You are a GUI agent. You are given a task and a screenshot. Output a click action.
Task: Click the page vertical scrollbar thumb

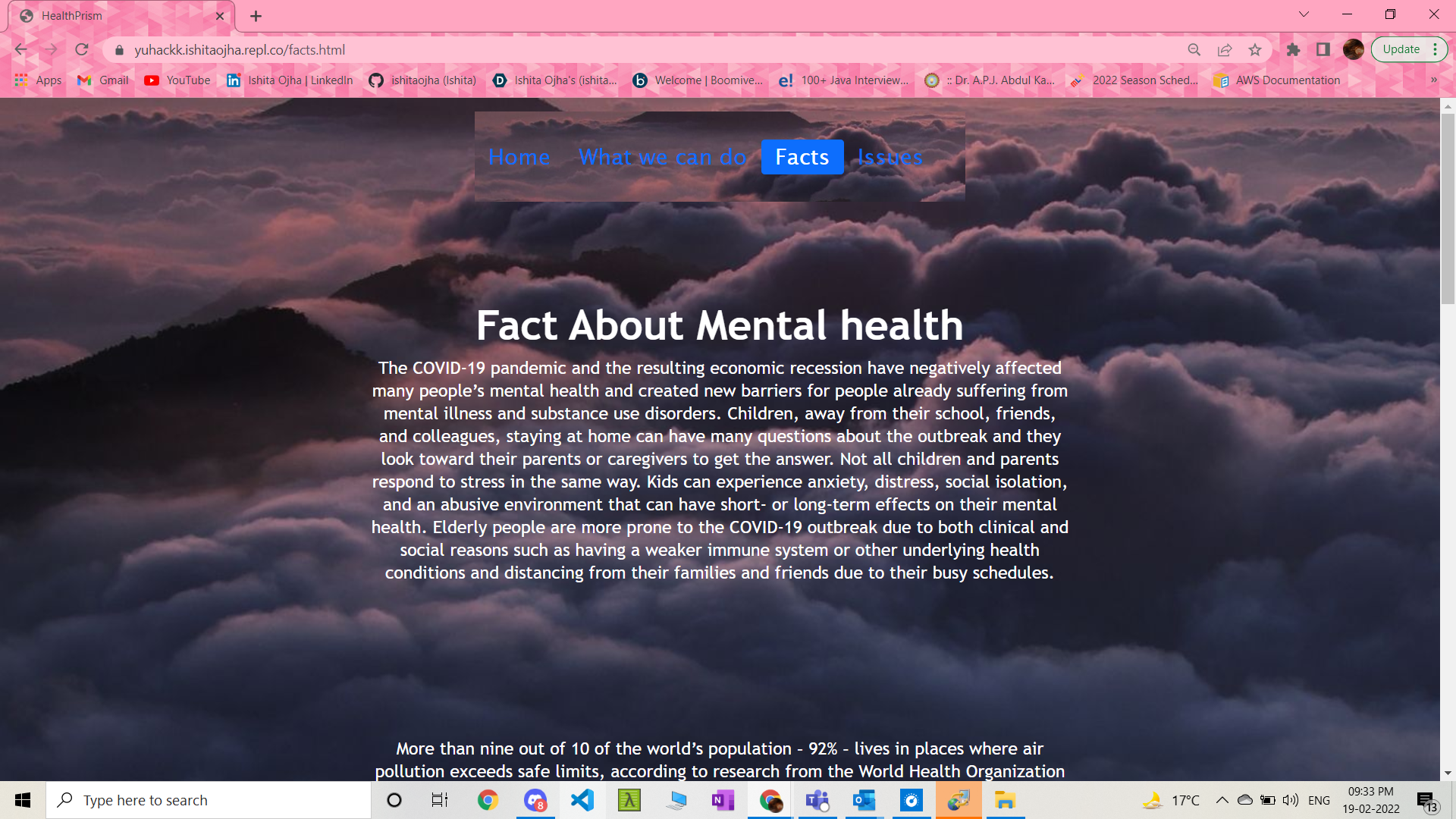coord(1448,209)
